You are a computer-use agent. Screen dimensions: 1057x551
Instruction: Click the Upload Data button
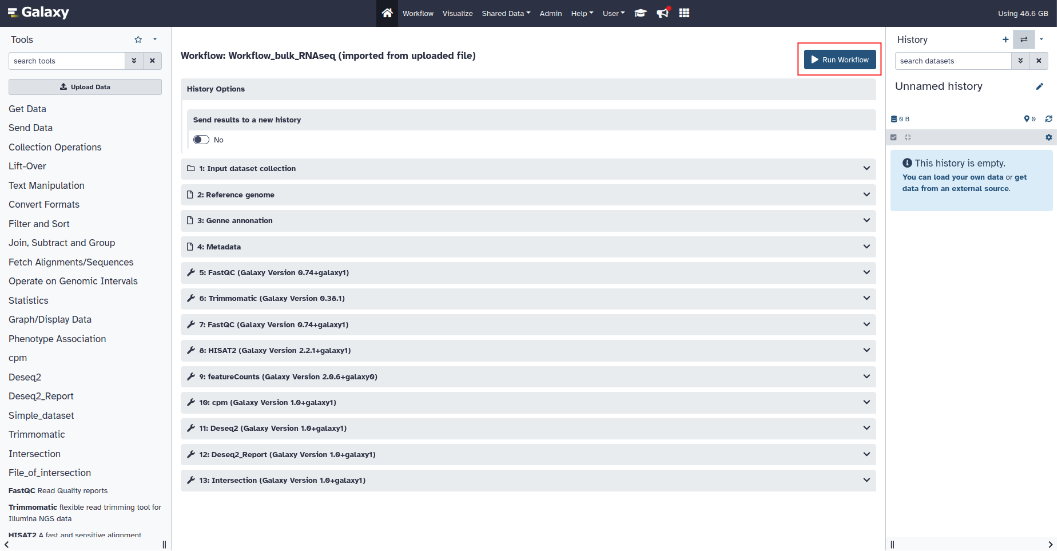click(x=85, y=87)
